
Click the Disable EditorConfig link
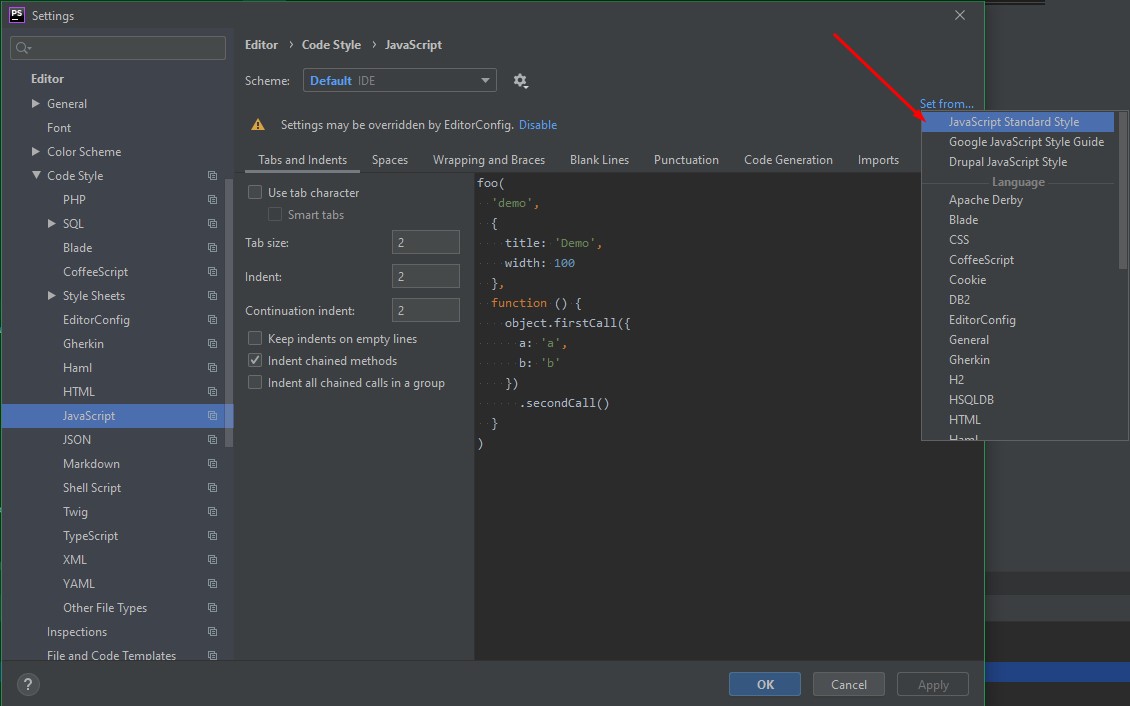538,125
